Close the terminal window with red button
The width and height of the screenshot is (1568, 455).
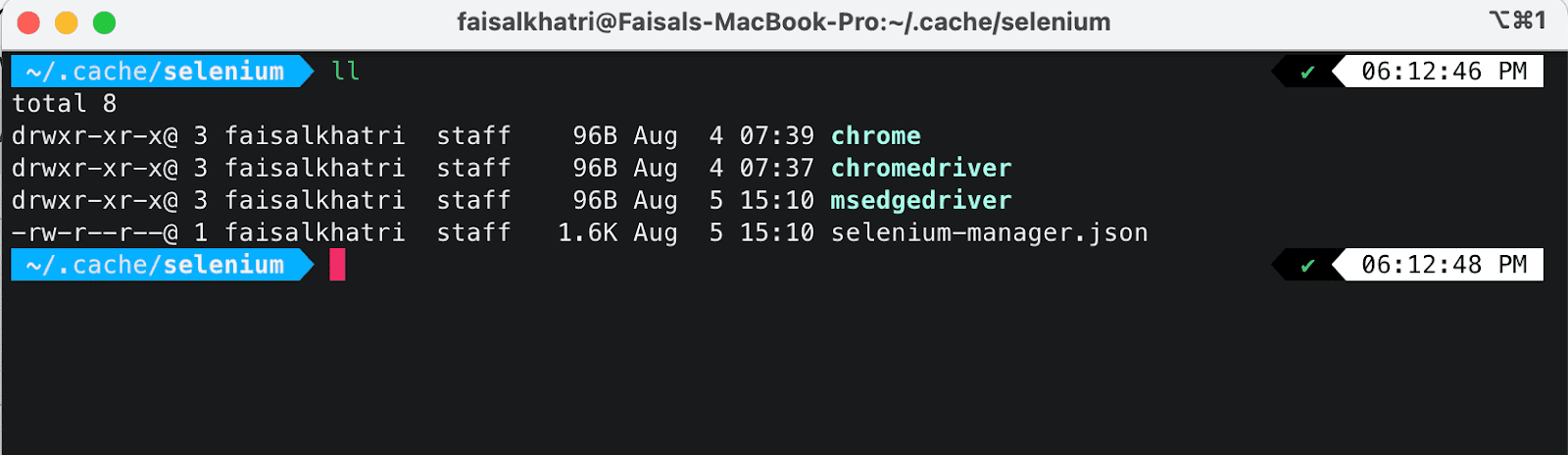[x=28, y=23]
